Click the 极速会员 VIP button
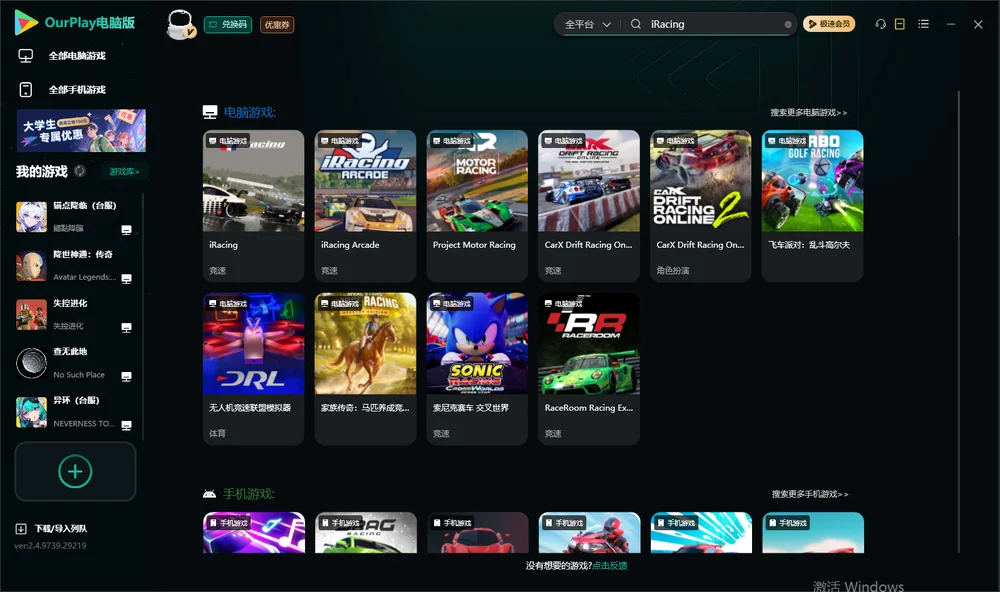The image size is (1000, 592). pyautogui.click(x=829, y=24)
